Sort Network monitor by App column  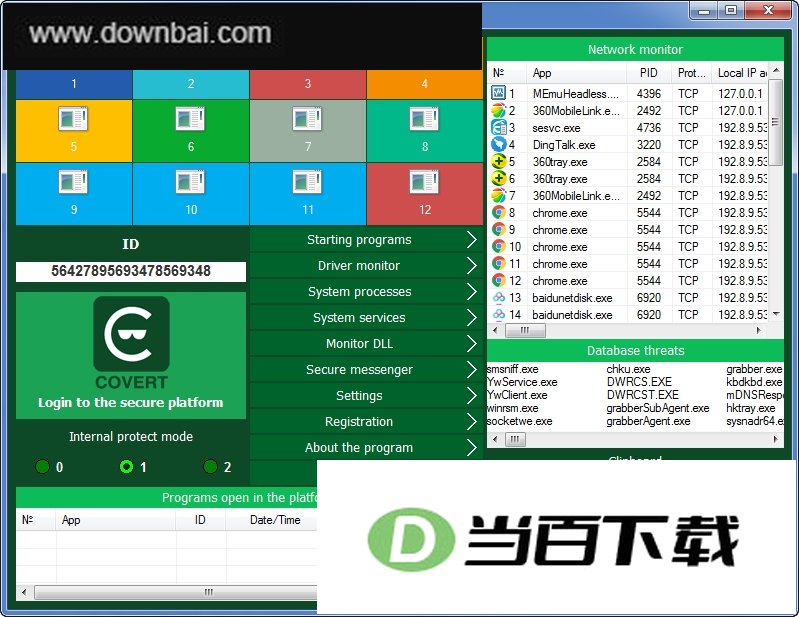[576, 73]
